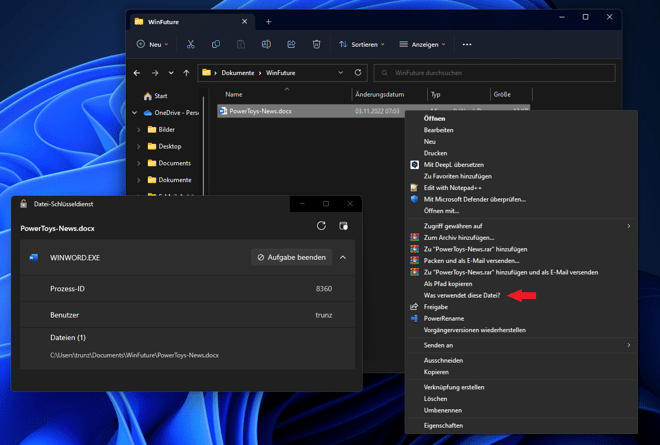
Task: Click the Word file icon of PowerToys-News.docx
Action: 223,111
